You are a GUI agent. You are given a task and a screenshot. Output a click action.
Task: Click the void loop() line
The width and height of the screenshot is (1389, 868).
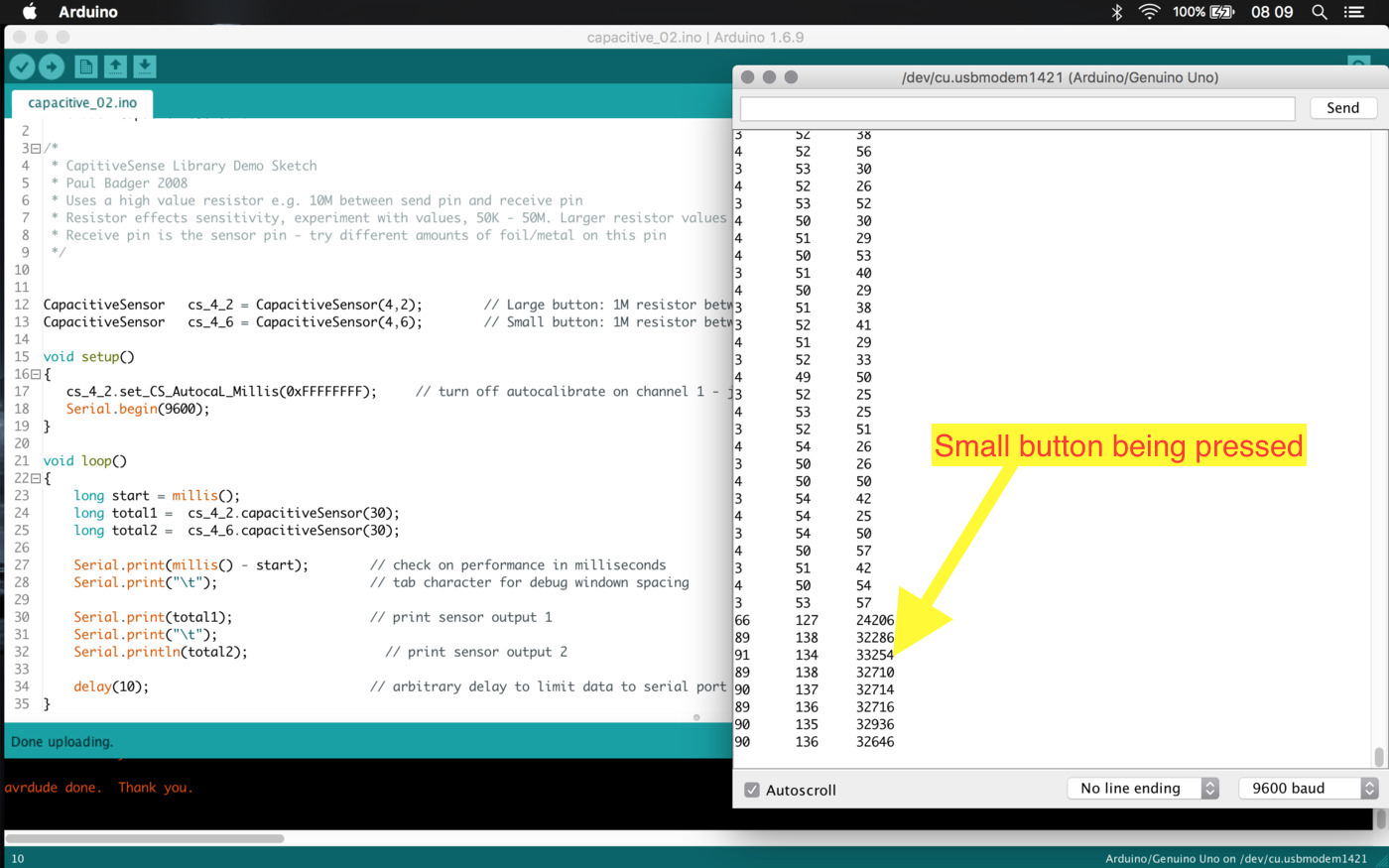(85, 461)
